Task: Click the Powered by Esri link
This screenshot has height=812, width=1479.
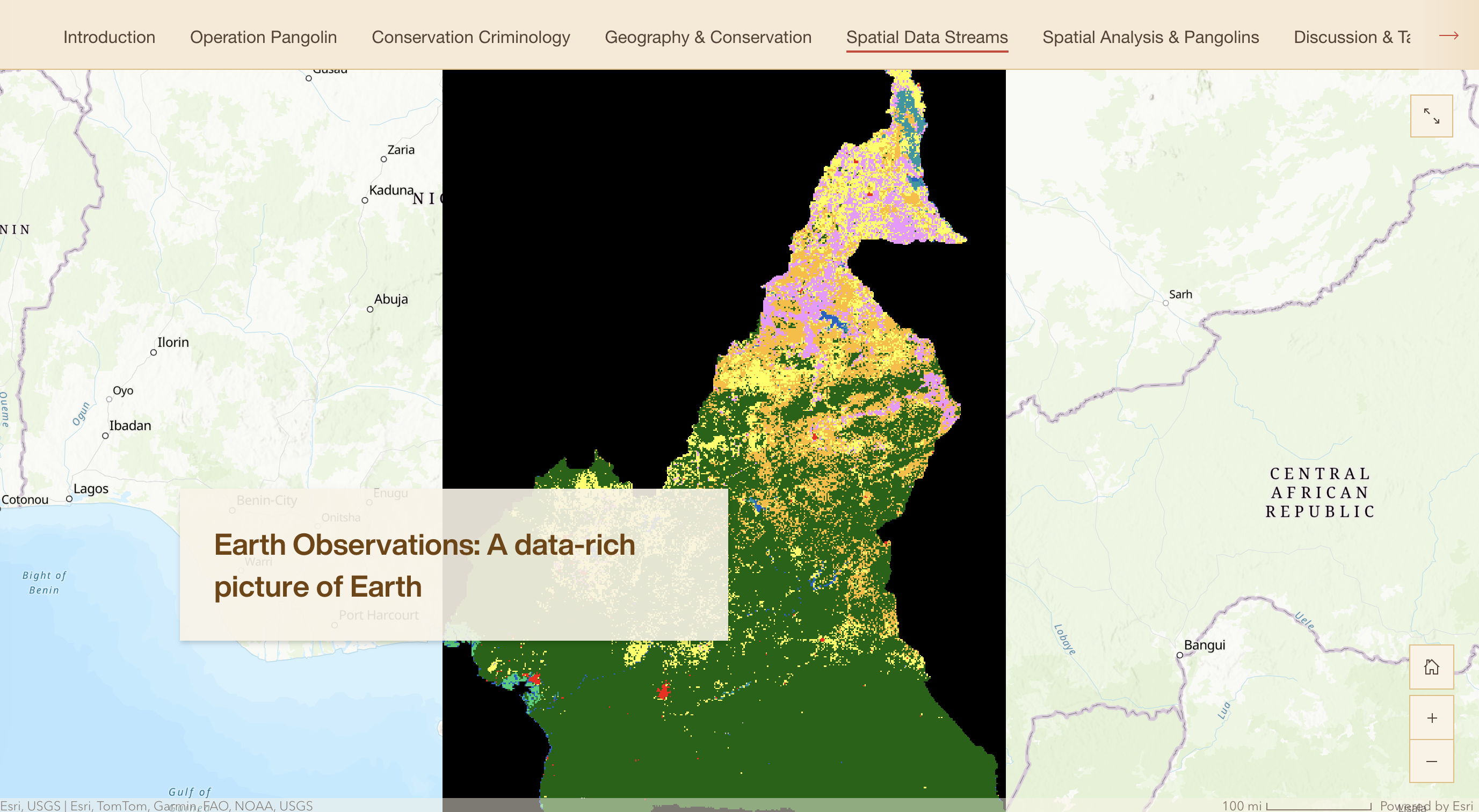Action: (x=1426, y=805)
